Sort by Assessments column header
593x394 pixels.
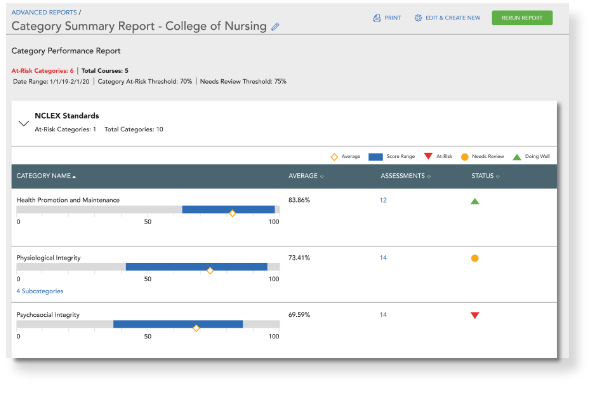405,176
